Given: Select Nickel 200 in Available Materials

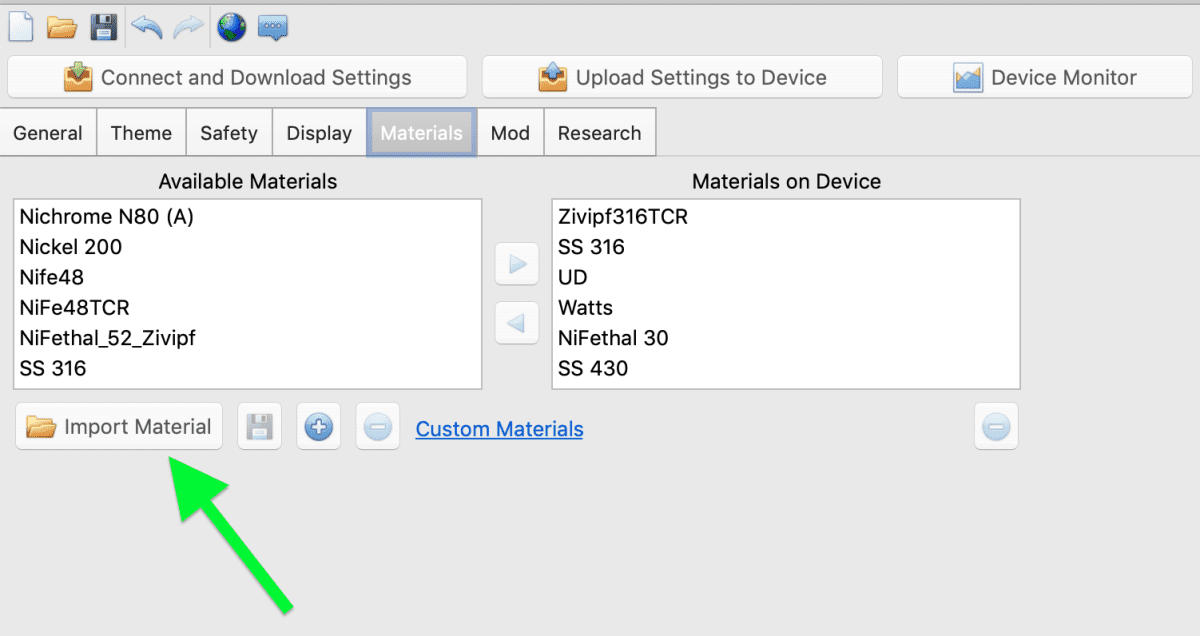Looking at the screenshot, I should [x=248, y=247].
